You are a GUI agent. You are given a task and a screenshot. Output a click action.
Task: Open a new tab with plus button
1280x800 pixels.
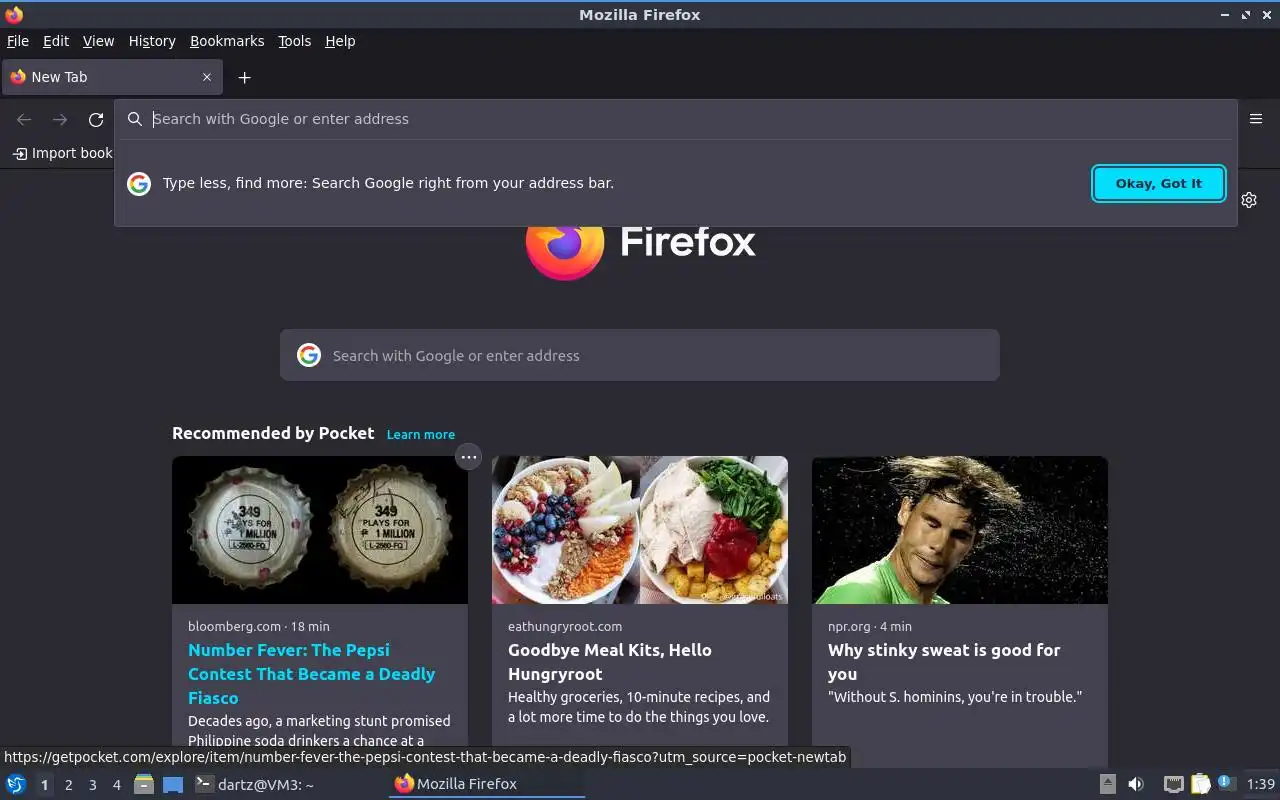coord(244,77)
